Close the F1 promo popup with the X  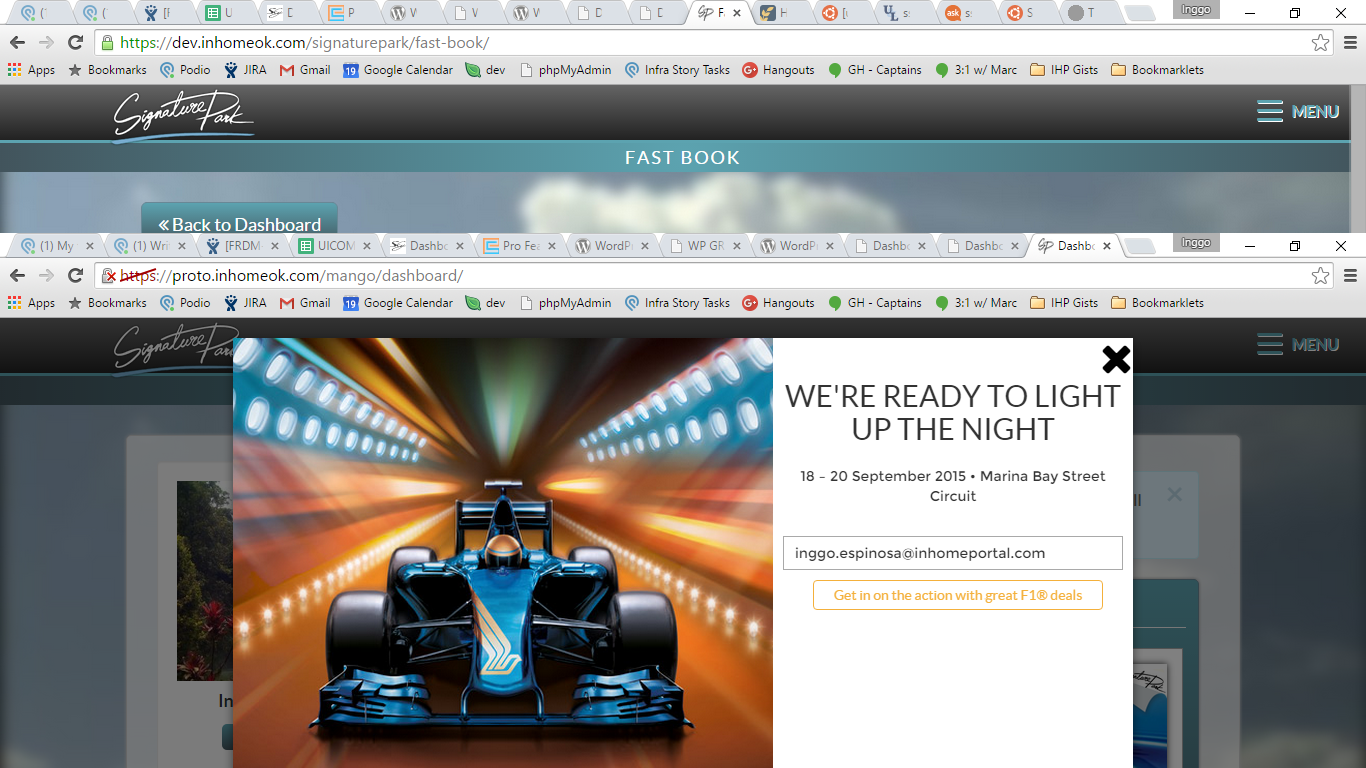point(1116,359)
